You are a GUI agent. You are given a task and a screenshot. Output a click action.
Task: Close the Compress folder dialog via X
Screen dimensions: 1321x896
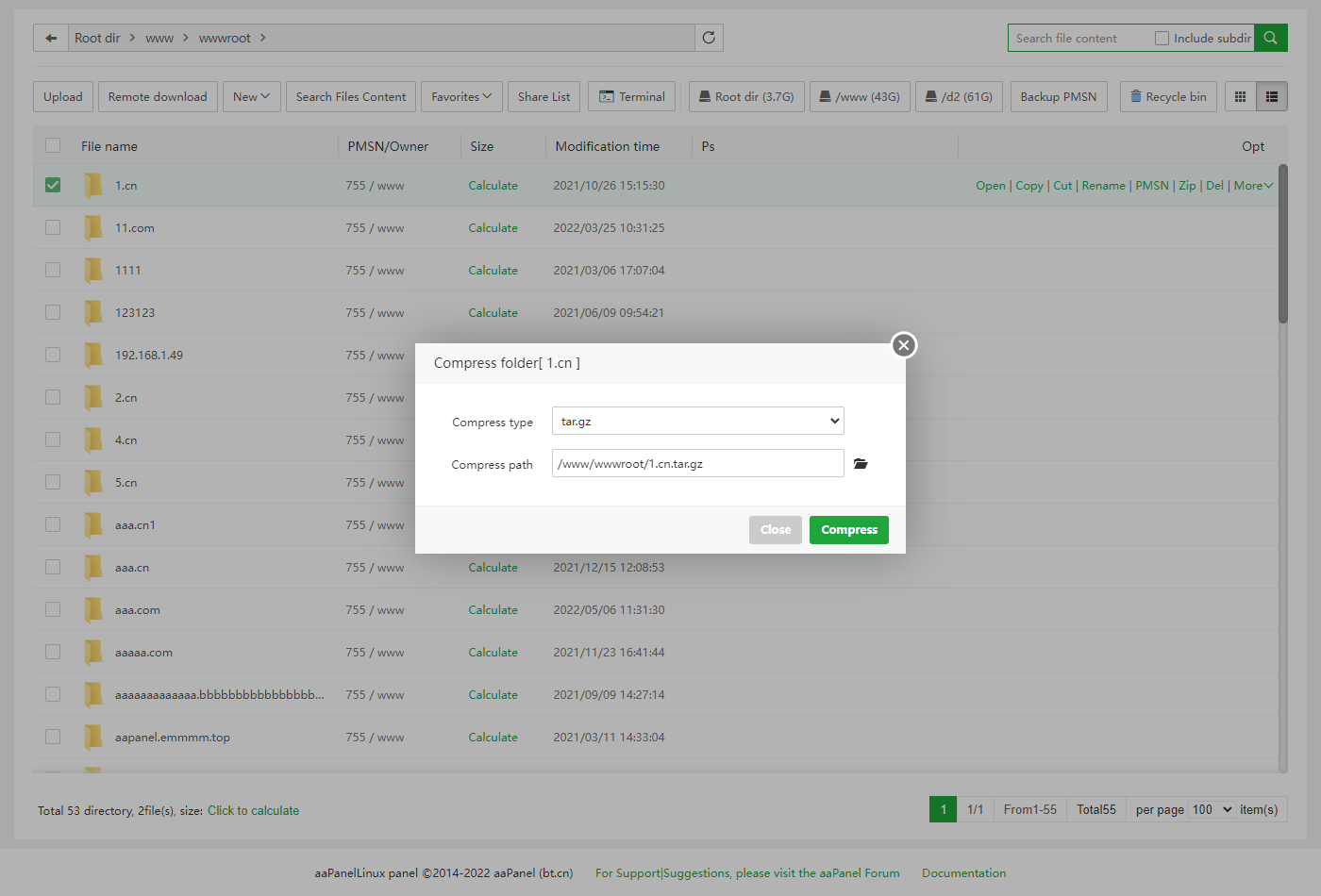tap(904, 345)
